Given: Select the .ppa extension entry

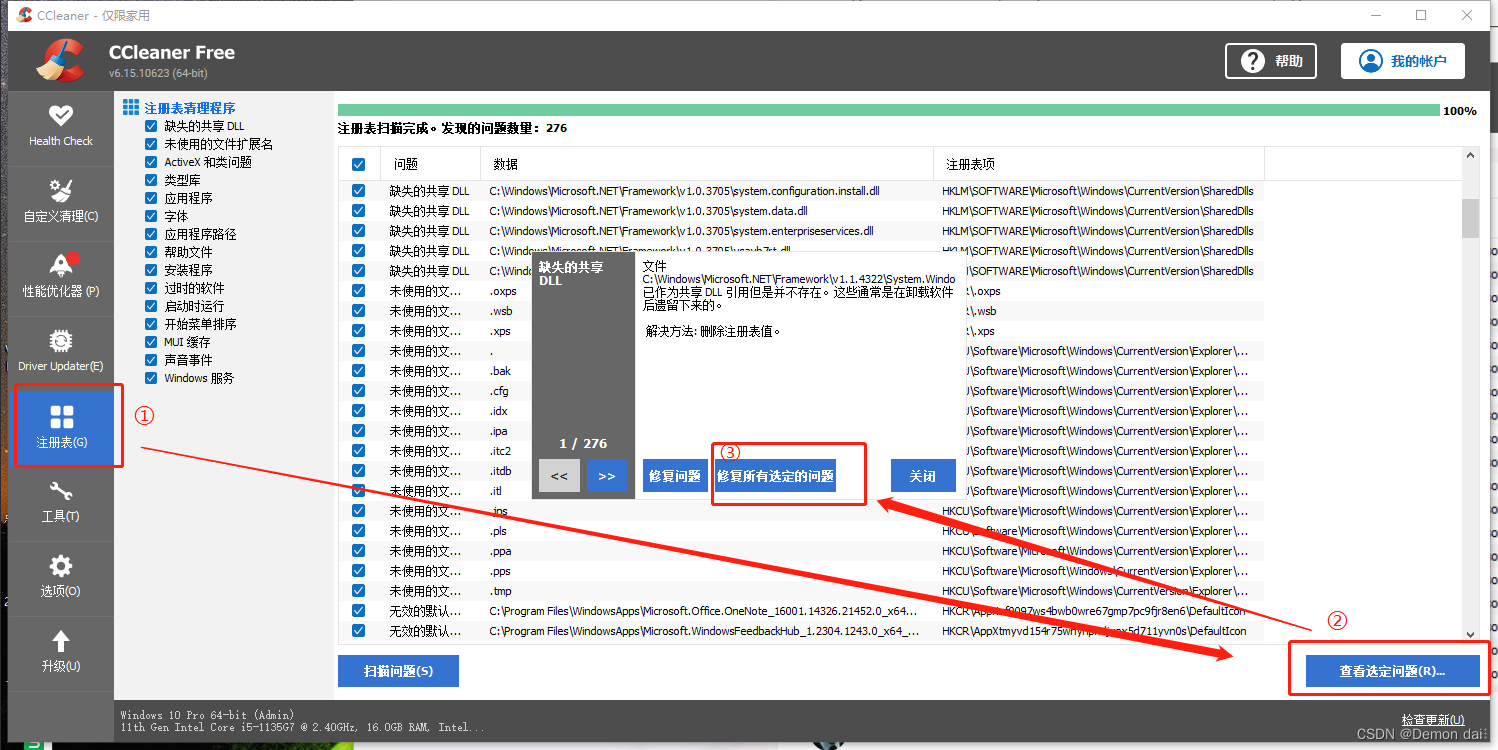Looking at the screenshot, I should pyautogui.click(x=500, y=551).
